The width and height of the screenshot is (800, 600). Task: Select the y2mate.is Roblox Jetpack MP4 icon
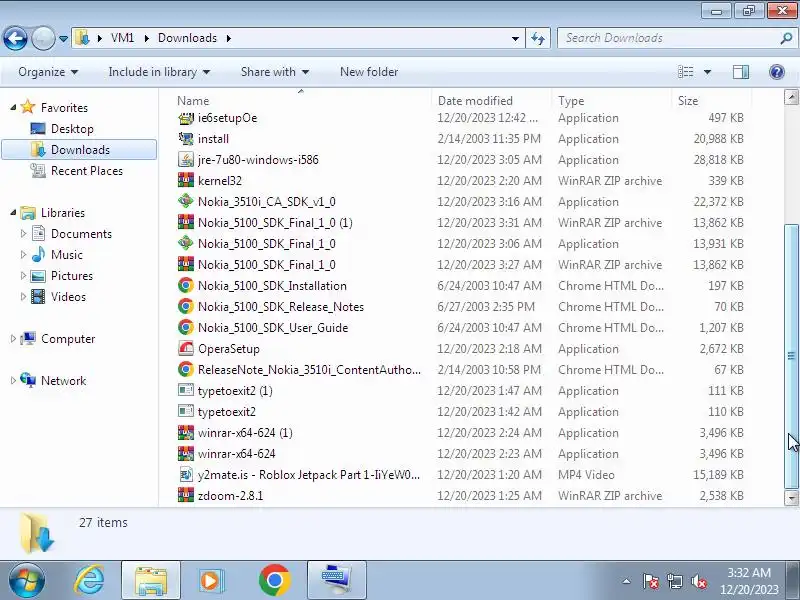click(x=186, y=474)
